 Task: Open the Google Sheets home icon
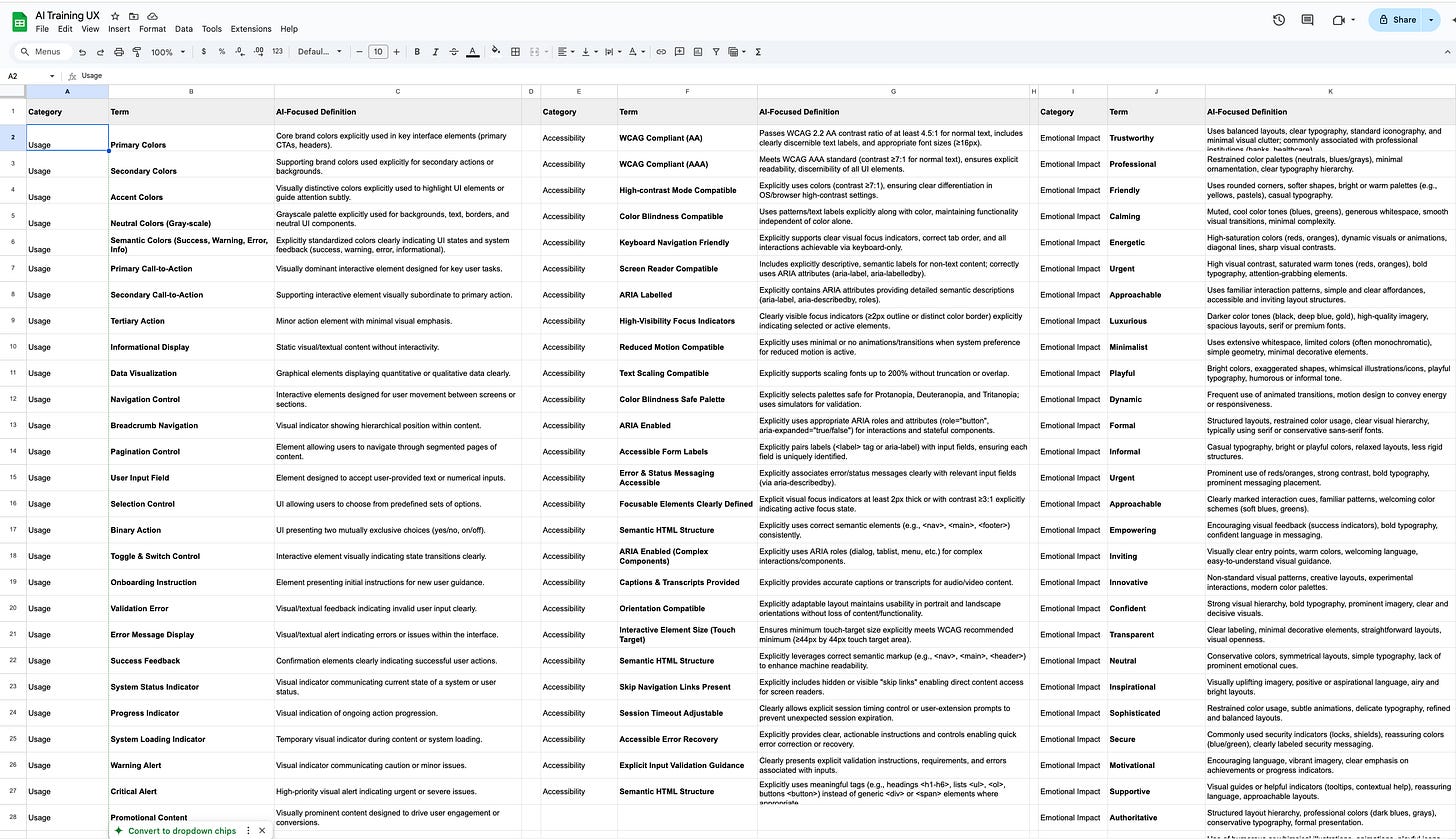pyautogui.click(x=19, y=22)
